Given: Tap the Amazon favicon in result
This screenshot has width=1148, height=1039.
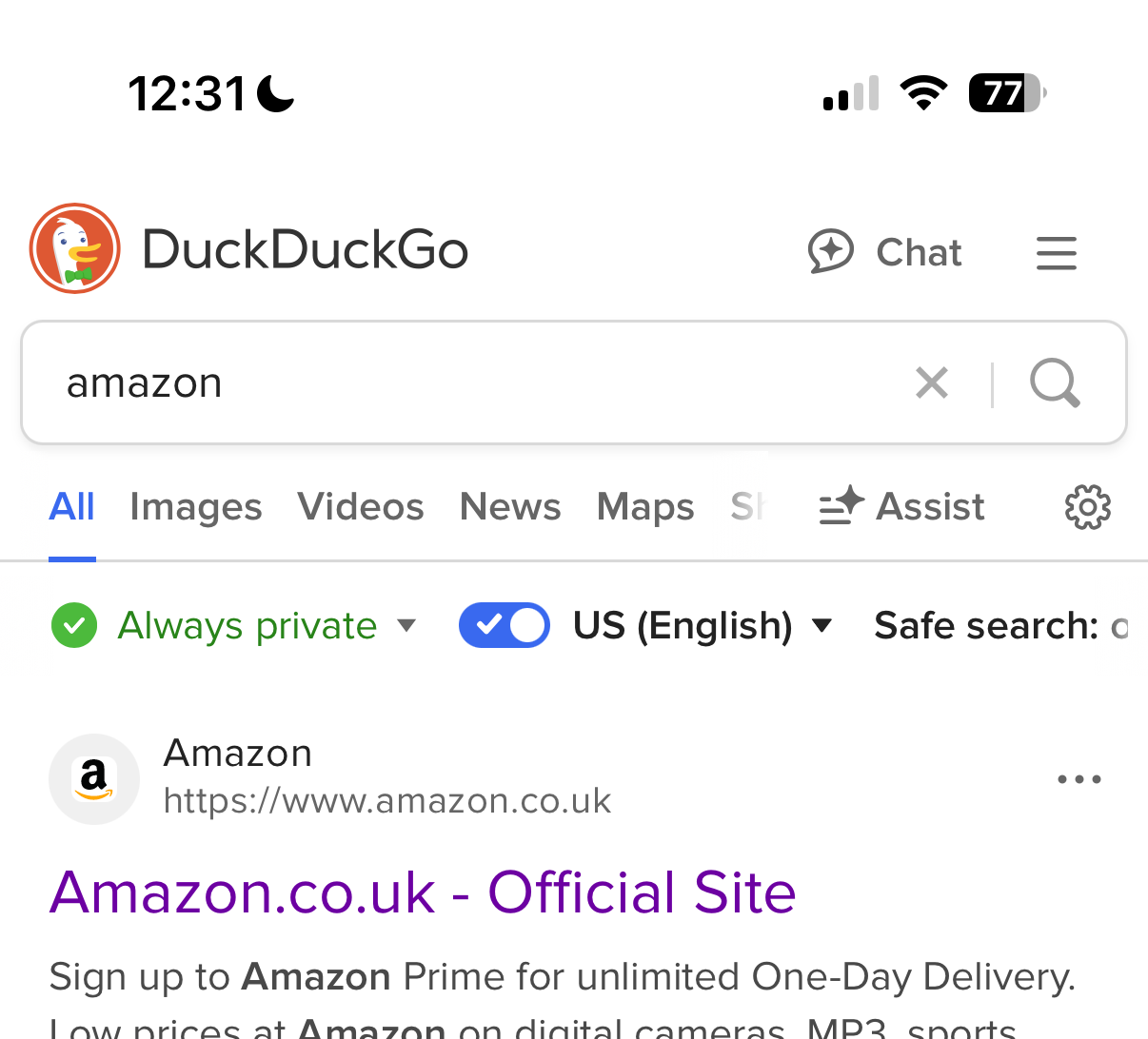Looking at the screenshot, I should tap(94, 779).
